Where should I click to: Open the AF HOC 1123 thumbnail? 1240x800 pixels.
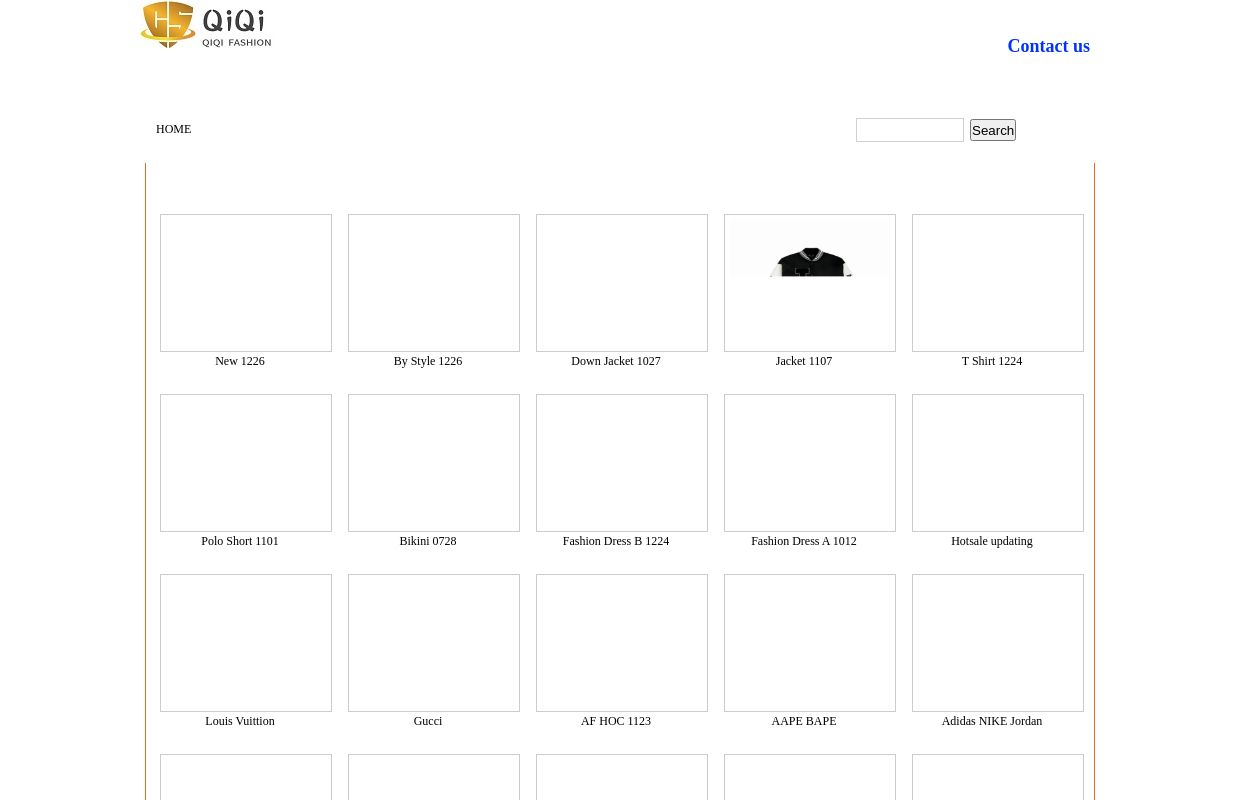point(622,643)
